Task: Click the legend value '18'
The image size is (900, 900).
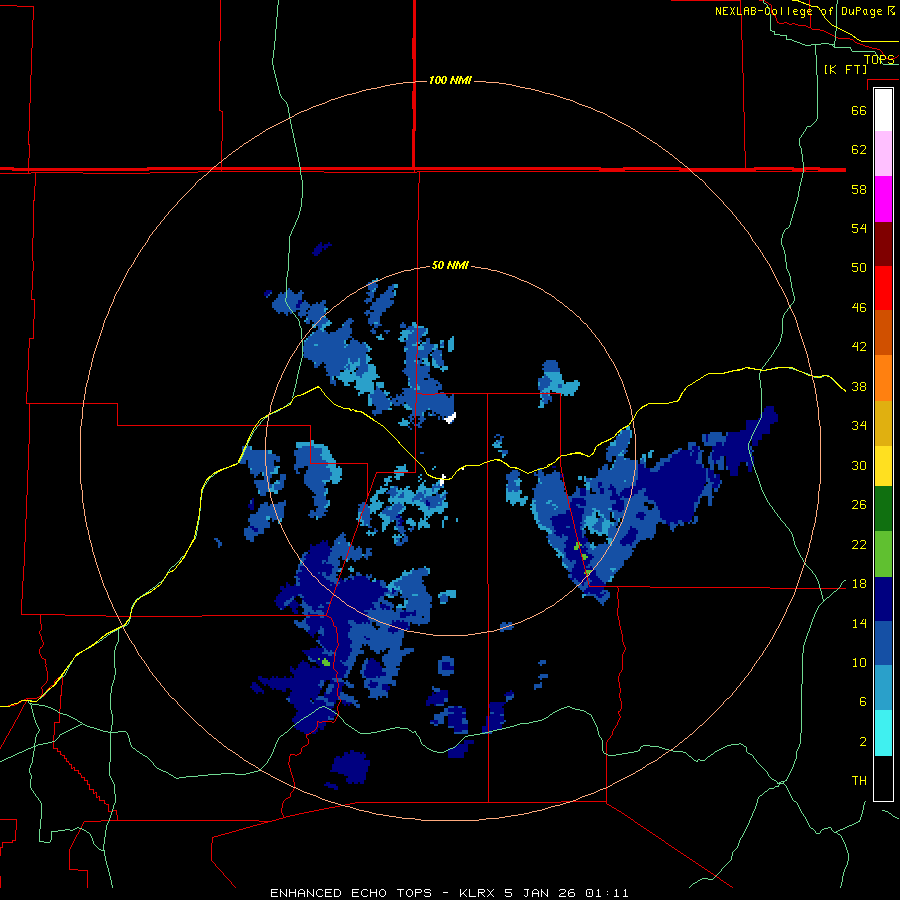Action: point(859,584)
